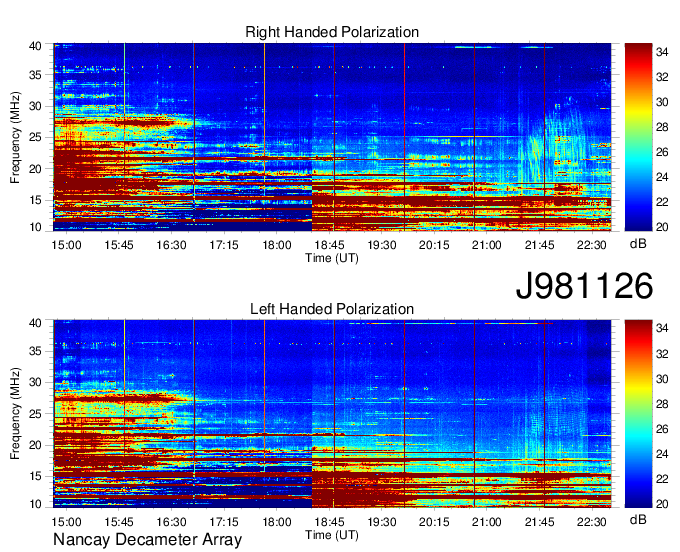Viewport: 680px width, 552px height.
Task: Click the "Nancay Decameter Array" caption
Action: pyautogui.click(x=147, y=540)
